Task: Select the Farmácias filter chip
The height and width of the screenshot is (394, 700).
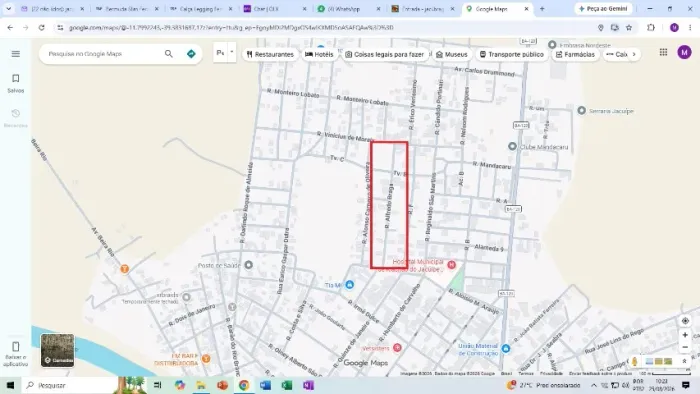Action: pos(575,54)
